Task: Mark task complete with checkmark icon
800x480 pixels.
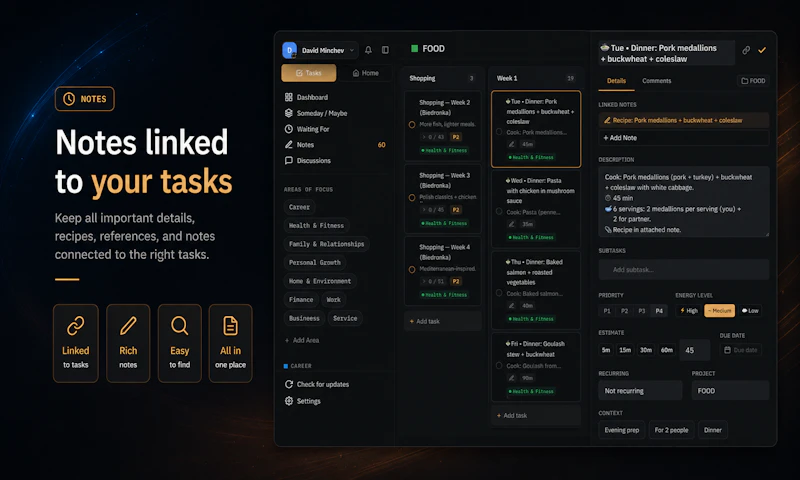Action: [762, 50]
